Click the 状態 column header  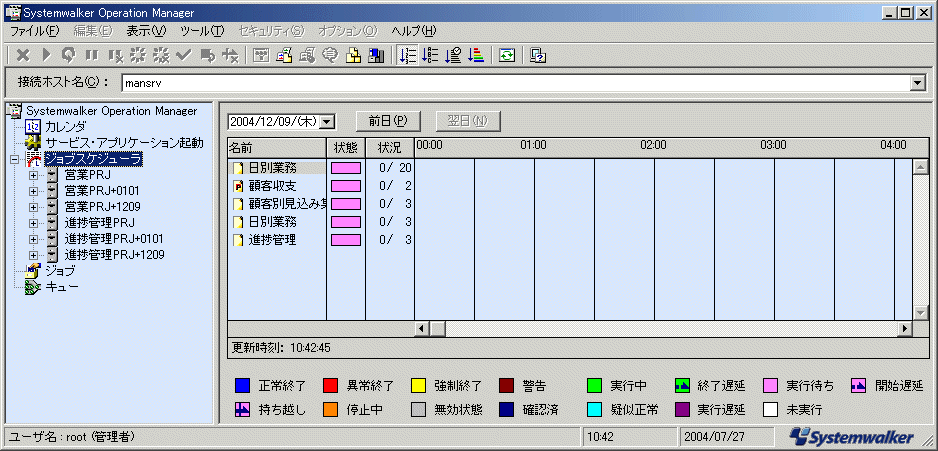(346, 146)
